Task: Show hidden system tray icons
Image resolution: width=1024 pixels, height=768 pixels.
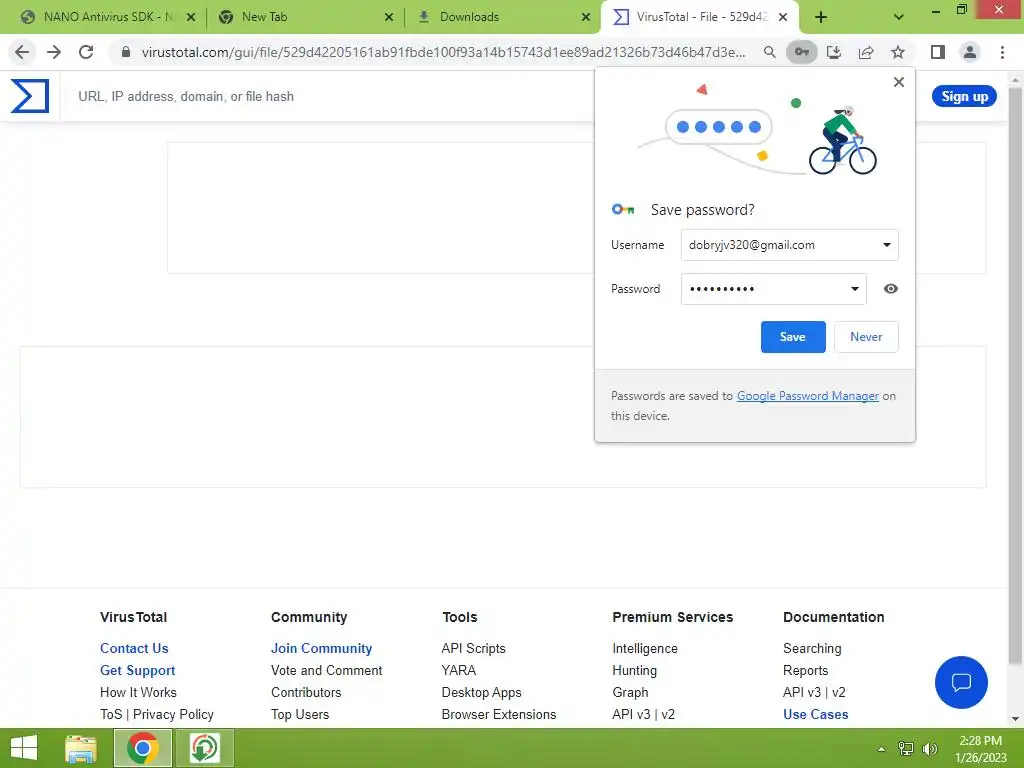Action: (881, 749)
